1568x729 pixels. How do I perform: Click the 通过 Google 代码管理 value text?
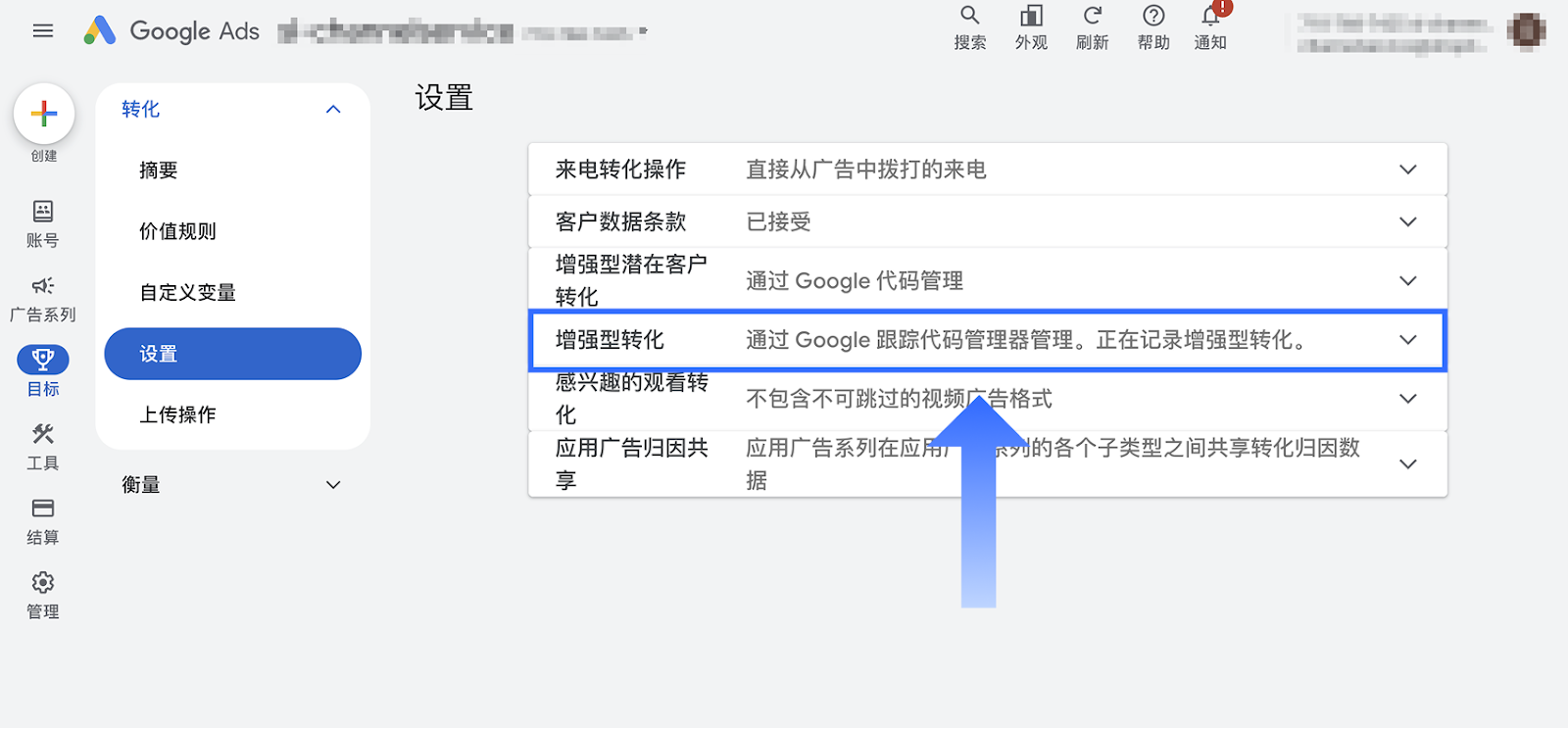coord(855,281)
